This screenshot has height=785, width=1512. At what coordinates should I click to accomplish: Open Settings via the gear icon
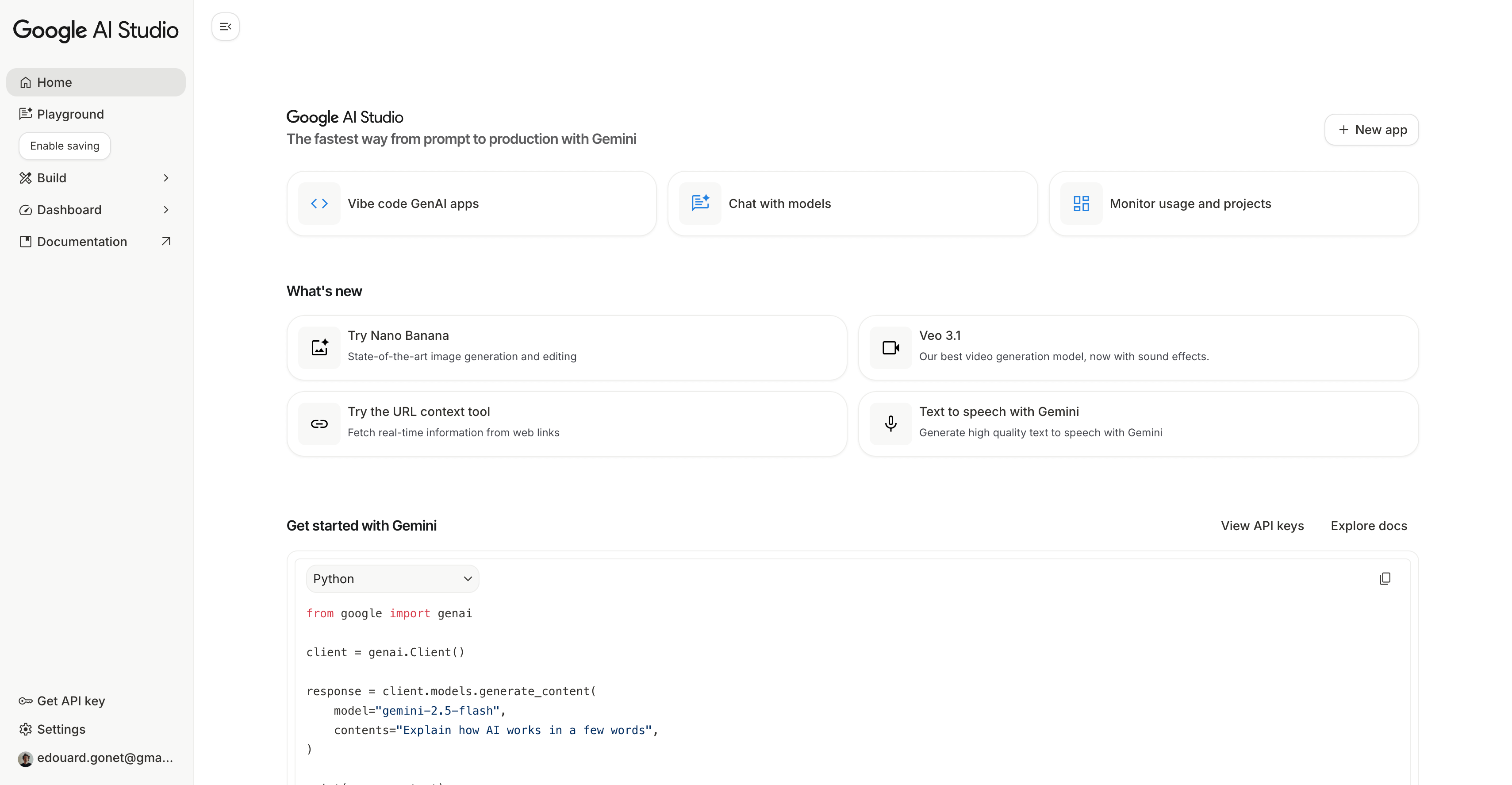pos(25,729)
